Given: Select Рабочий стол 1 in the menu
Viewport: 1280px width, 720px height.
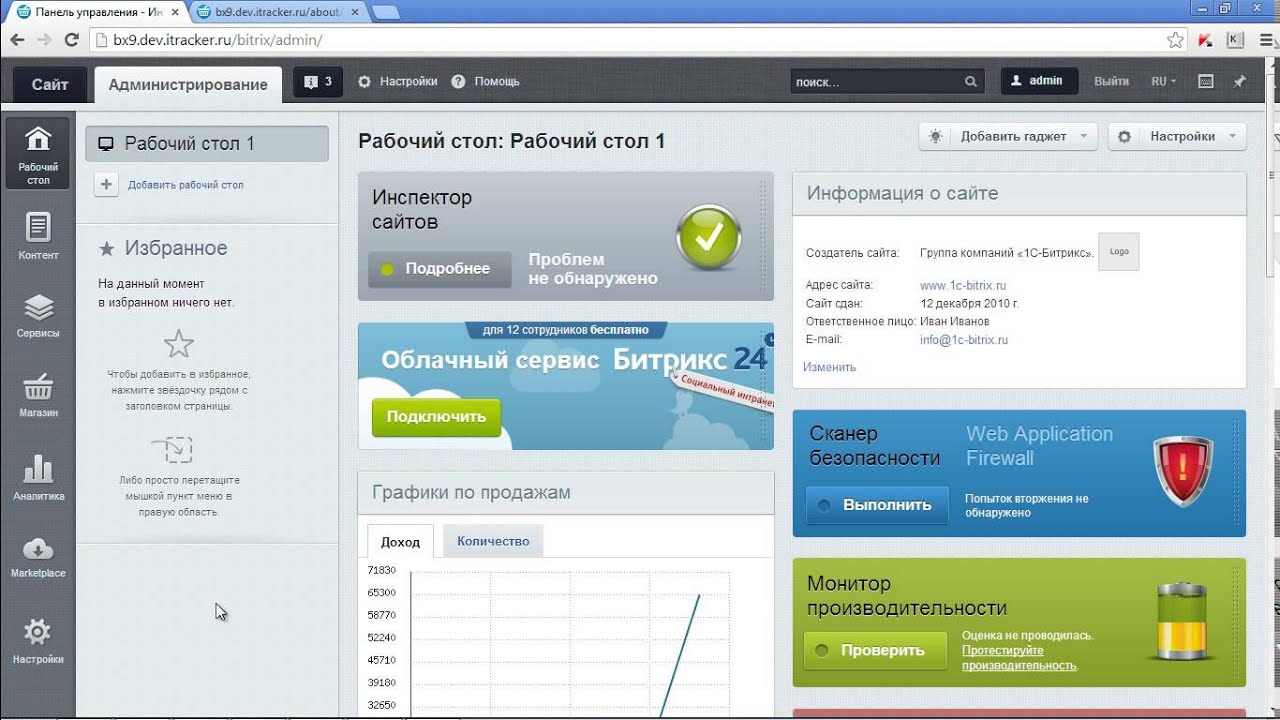Looking at the screenshot, I should coord(207,144).
